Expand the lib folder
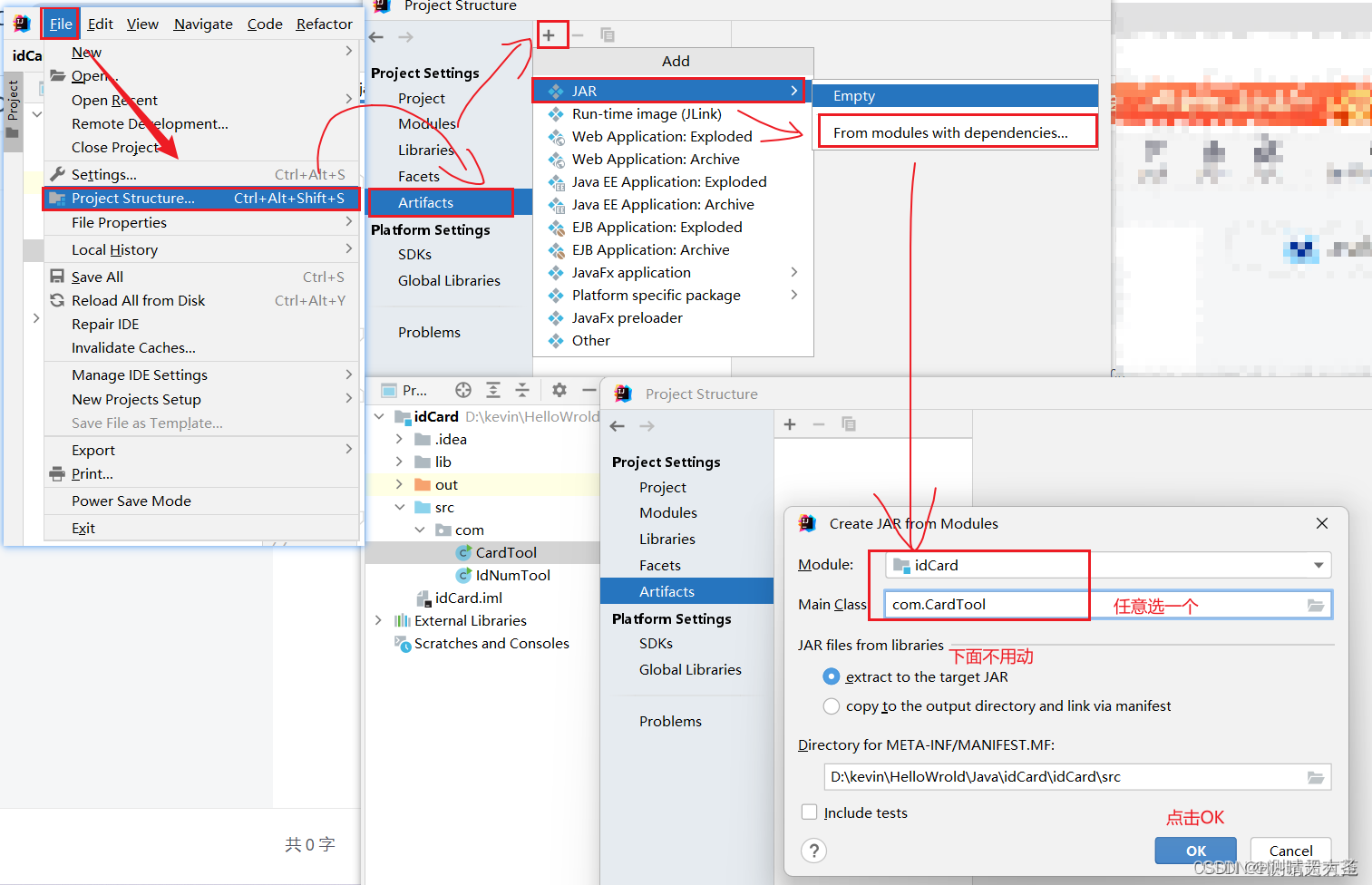The height and width of the screenshot is (885, 1372). (399, 462)
